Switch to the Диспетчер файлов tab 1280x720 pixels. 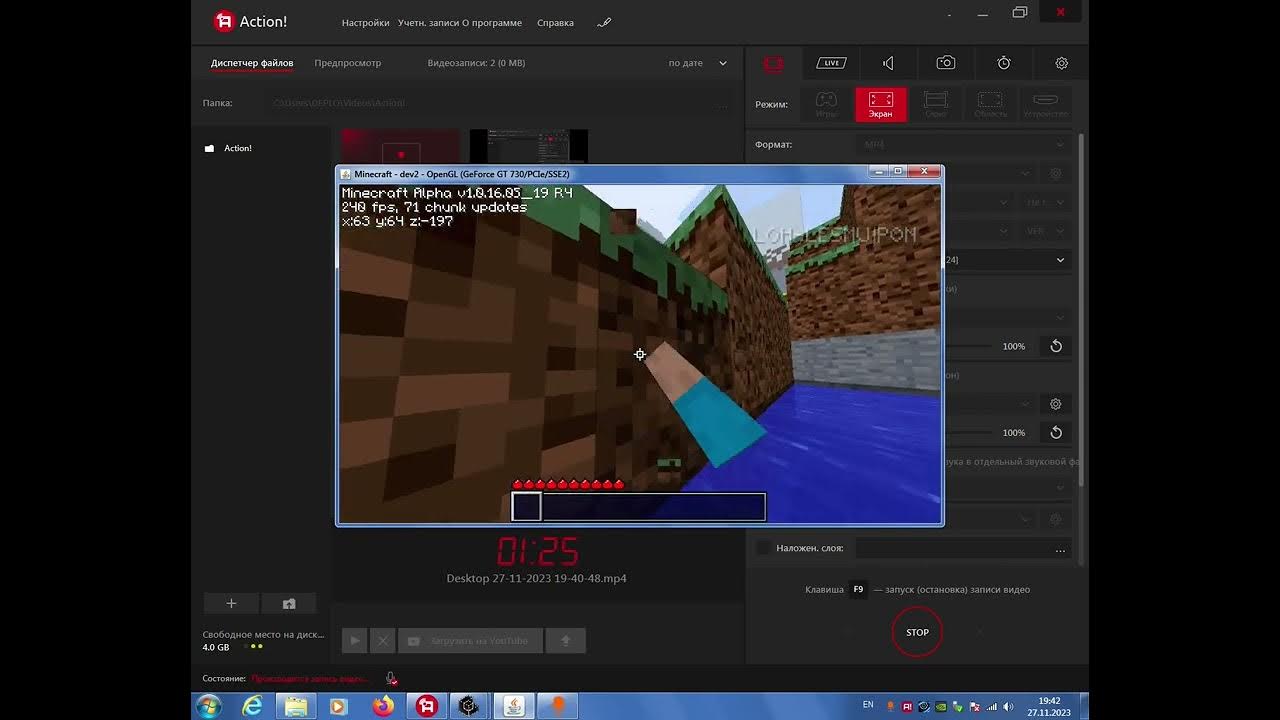tap(252, 63)
